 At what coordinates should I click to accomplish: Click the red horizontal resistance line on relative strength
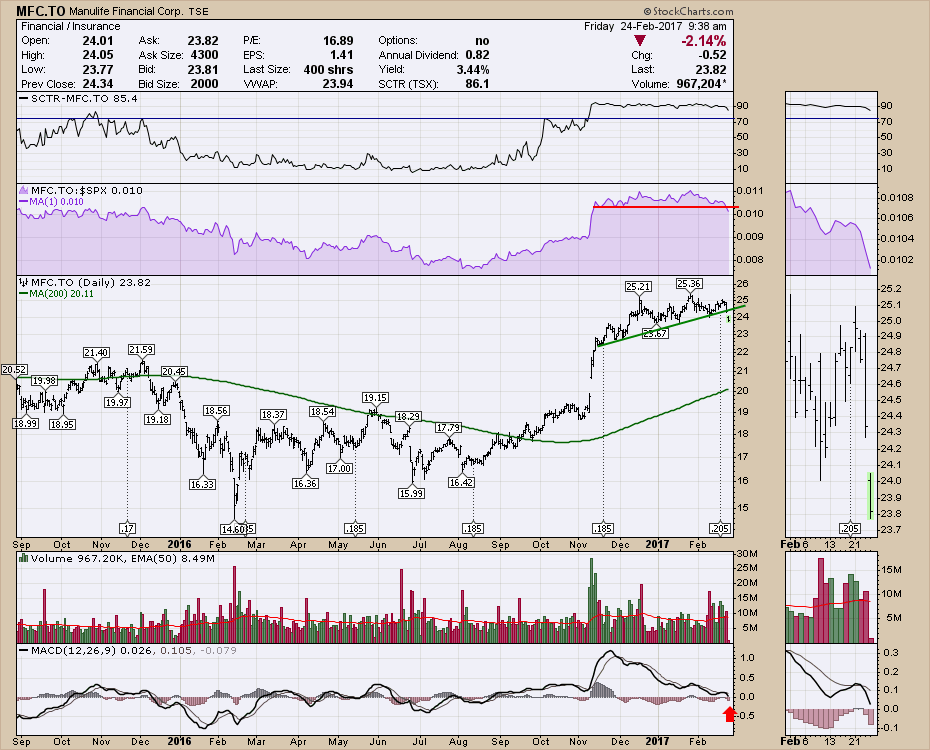pyautogui.click(x=665, y=207)
